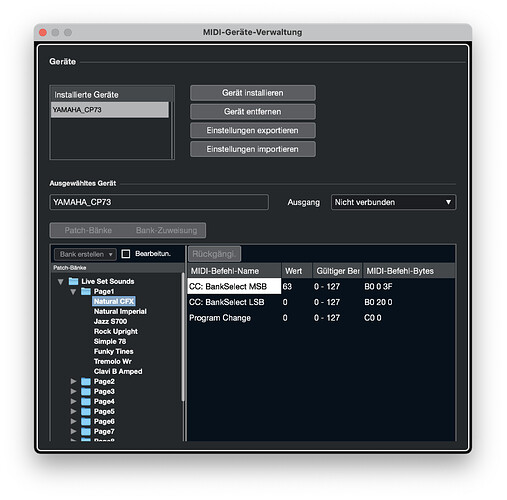Click the Page2 folder icon
This screenshot has height=500, width=507.
tap(86, 381)
